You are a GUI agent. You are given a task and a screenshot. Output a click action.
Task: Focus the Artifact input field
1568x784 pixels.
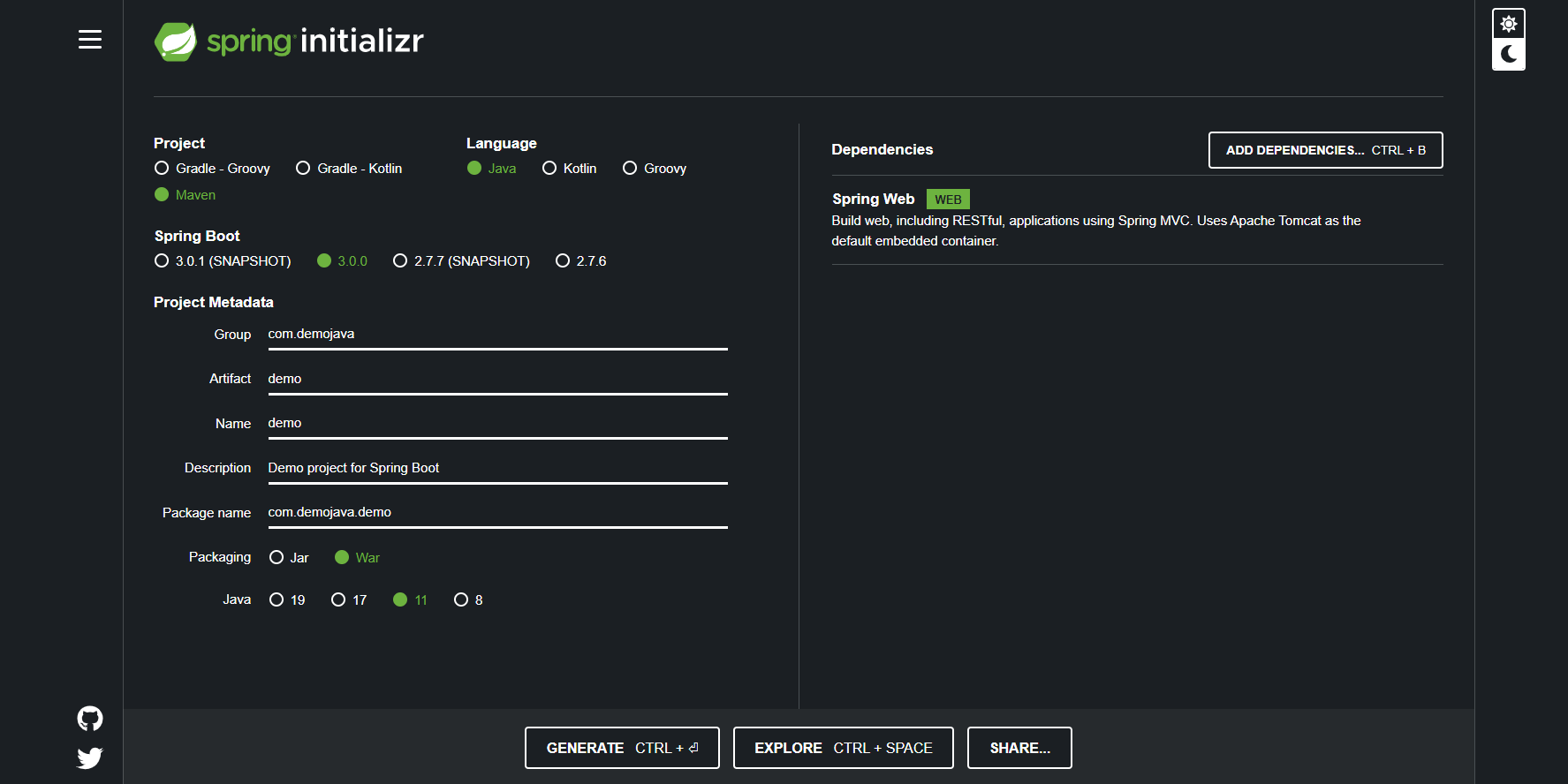pos(497,379)
